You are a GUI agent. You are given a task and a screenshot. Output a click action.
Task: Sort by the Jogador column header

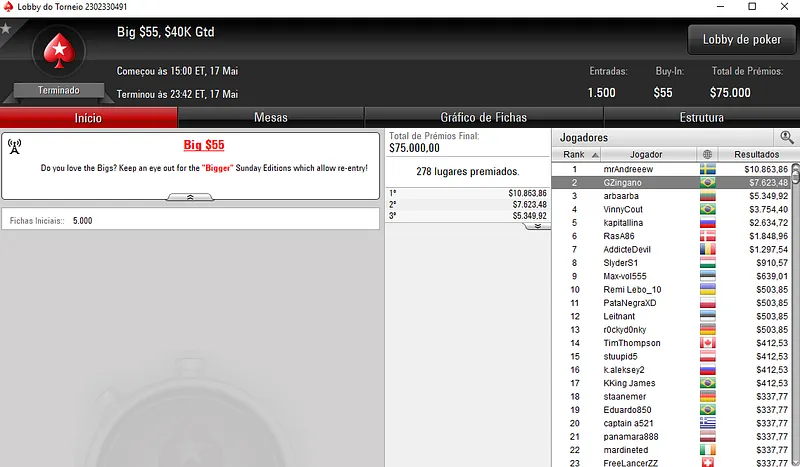(646, 154)
